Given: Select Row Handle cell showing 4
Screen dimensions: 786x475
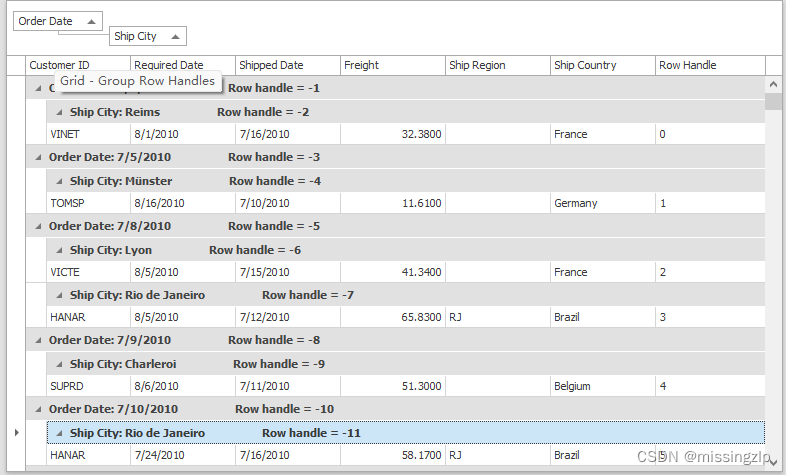Looking at the screenshot, I should pyautogui.click(x=710, y=386).
